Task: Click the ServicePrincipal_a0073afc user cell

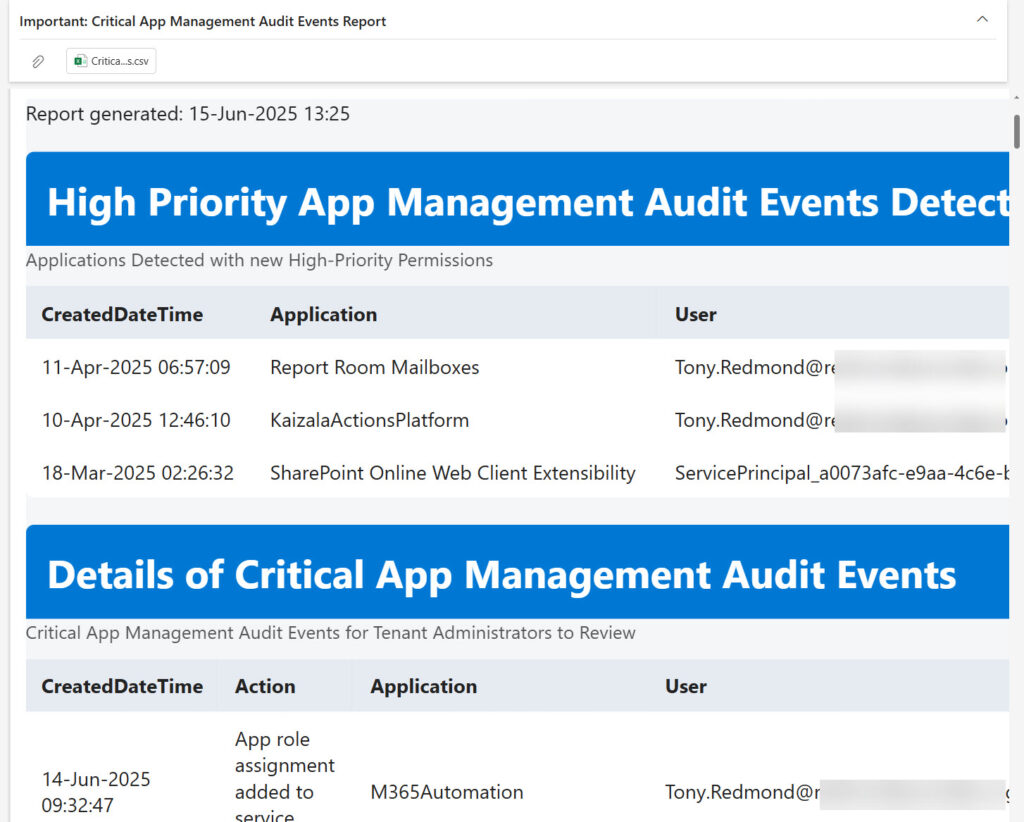Action: 842,473
